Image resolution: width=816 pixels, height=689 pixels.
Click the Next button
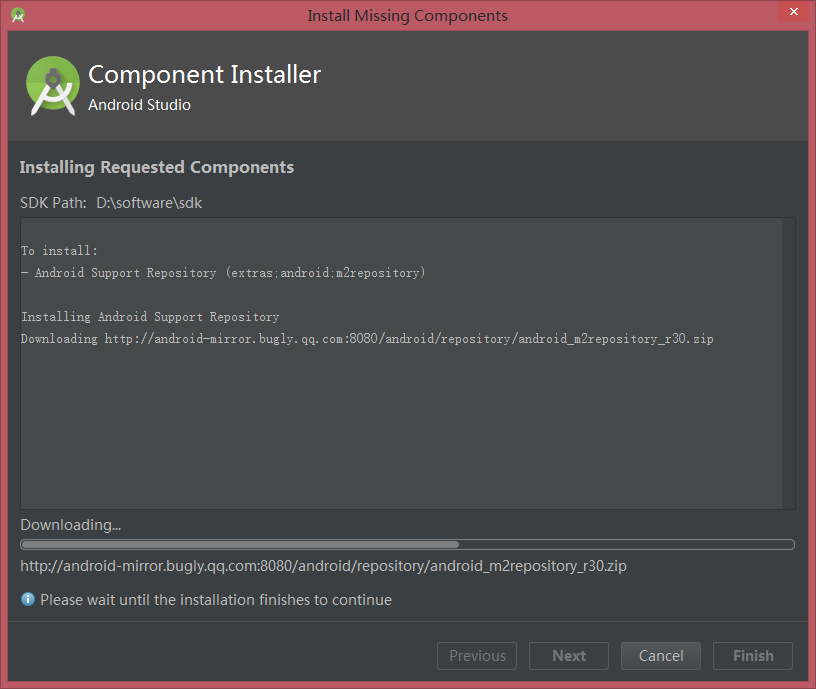569,656
